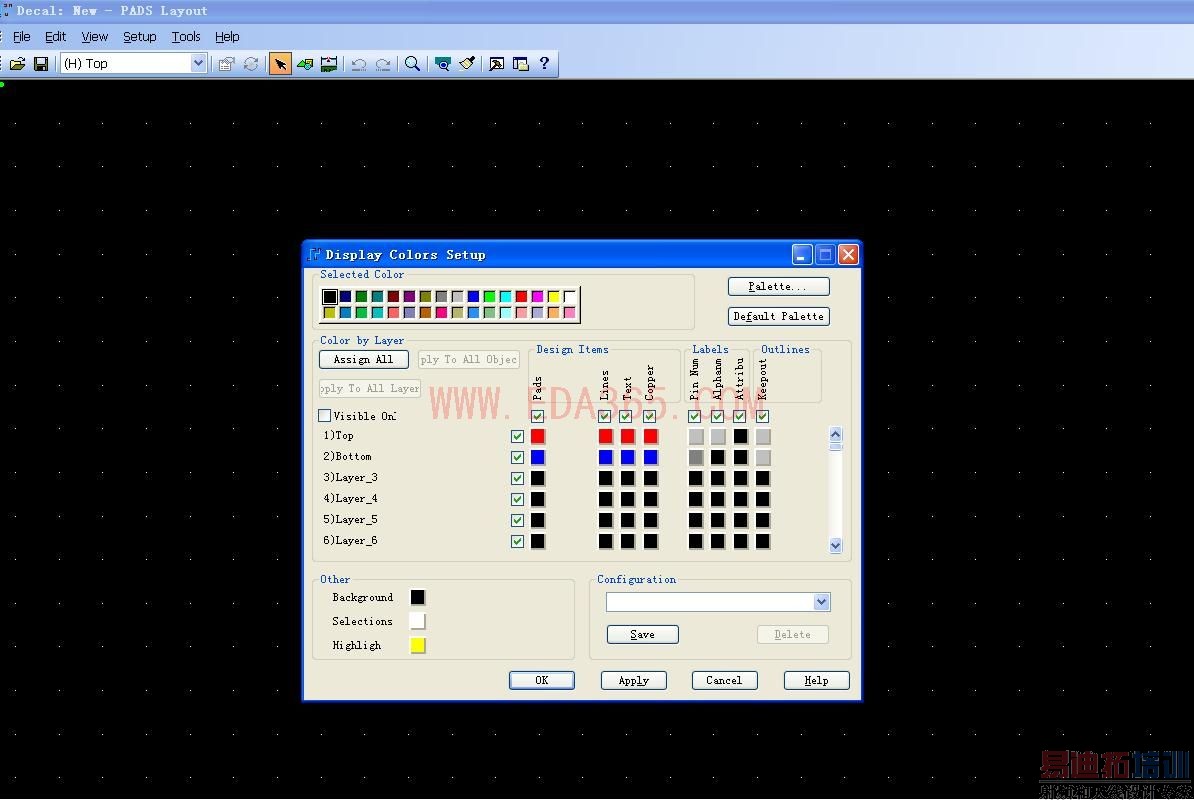Click the Default Palette button

(x=778, y=316)
